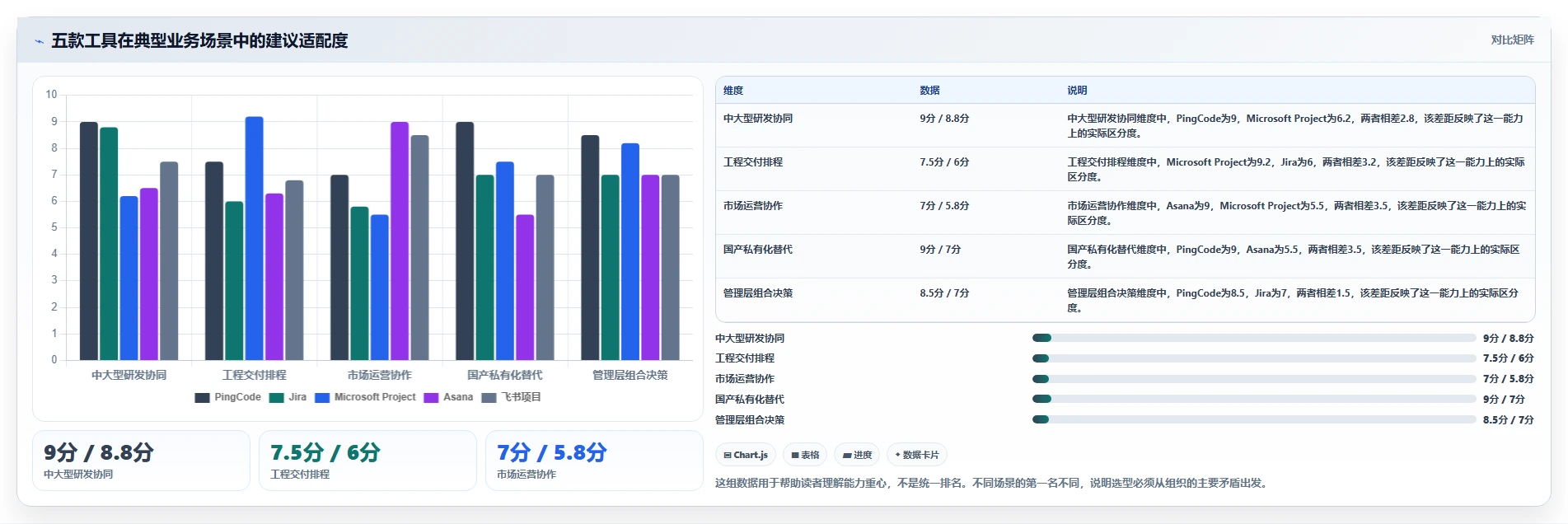Click the Chart.js tag chip

coord(746,455)
